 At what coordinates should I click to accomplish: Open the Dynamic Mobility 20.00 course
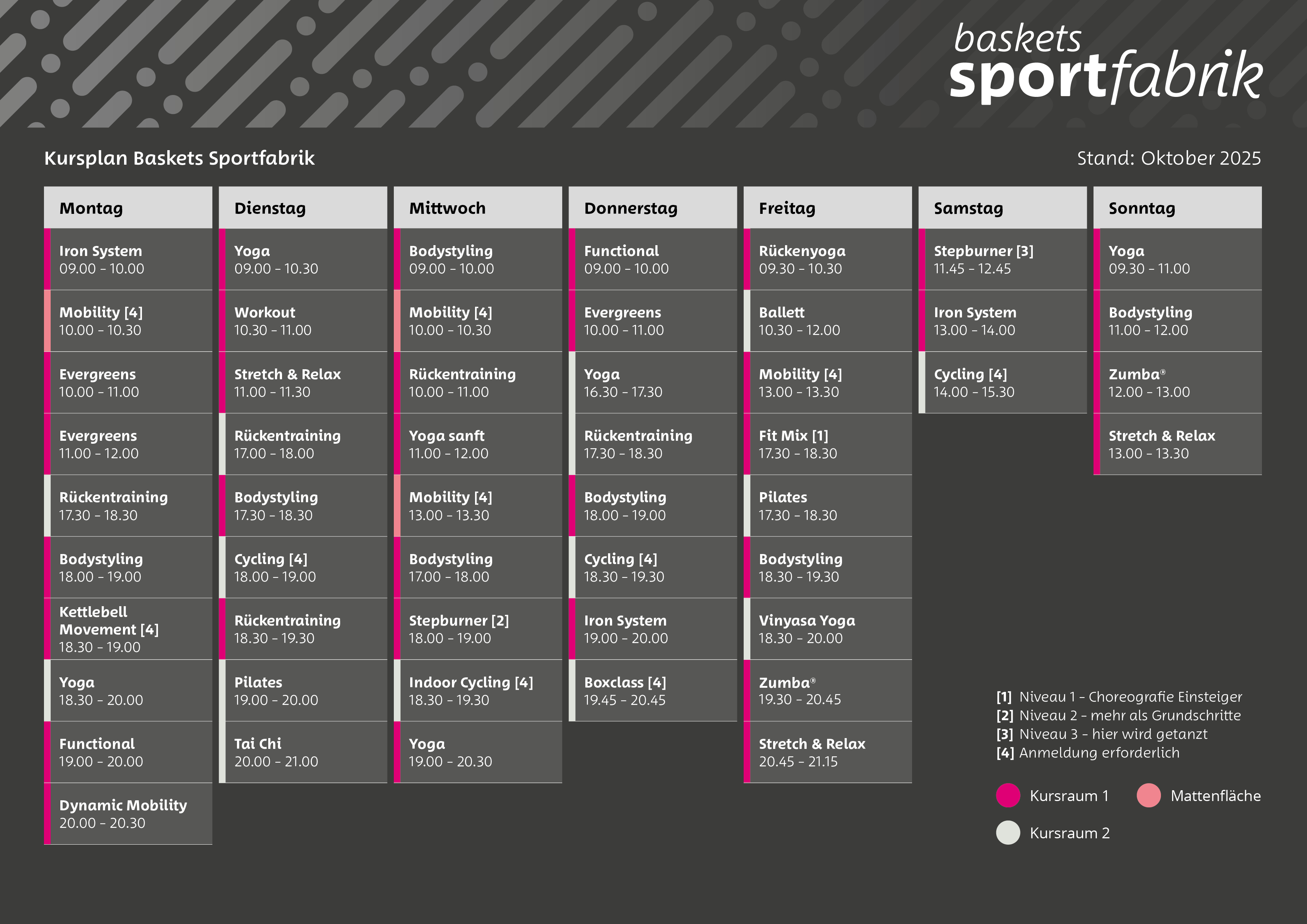pos(128,814)
